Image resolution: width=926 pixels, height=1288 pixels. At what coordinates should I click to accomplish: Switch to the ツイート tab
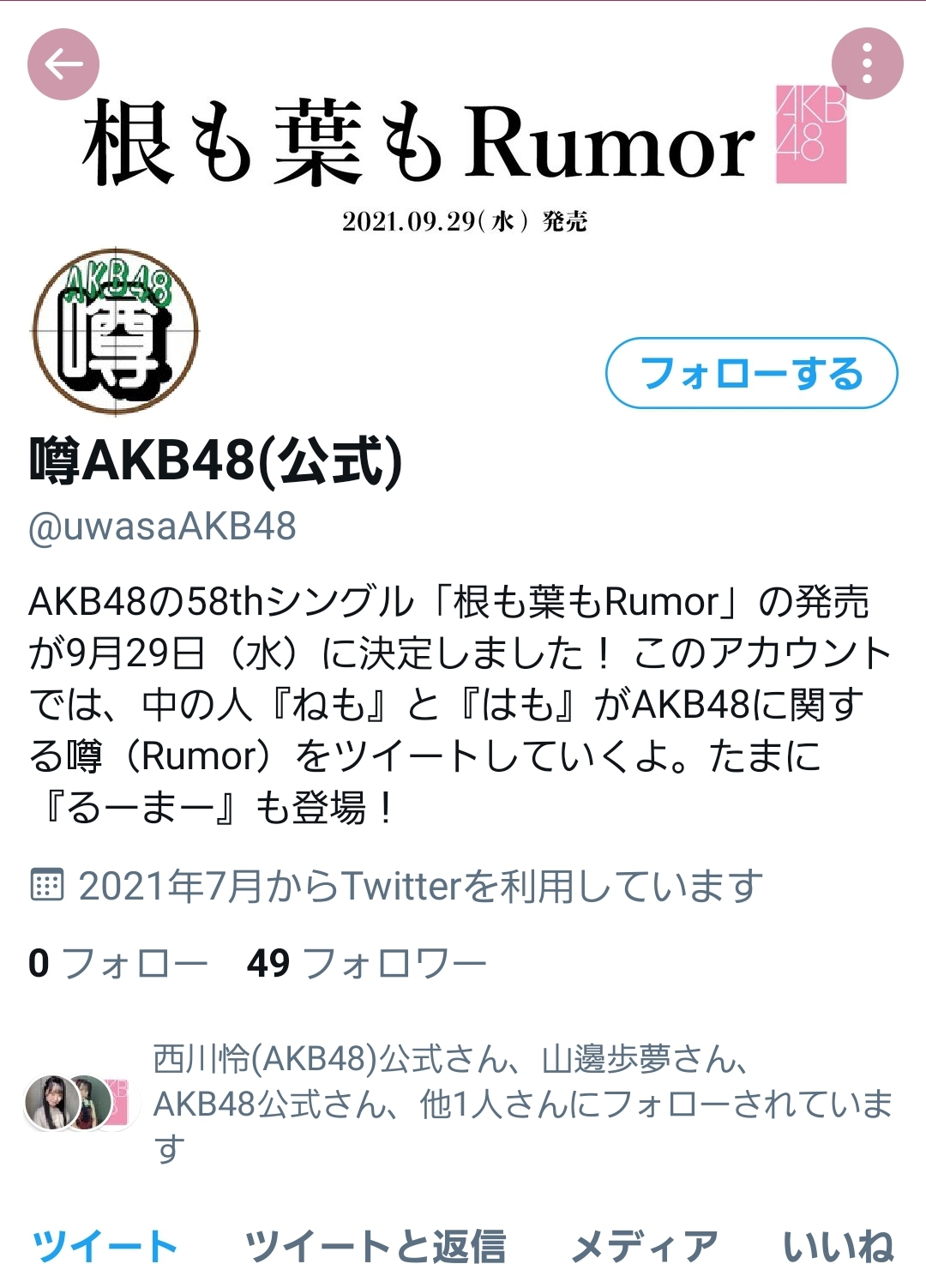[x=105, y=1246]
